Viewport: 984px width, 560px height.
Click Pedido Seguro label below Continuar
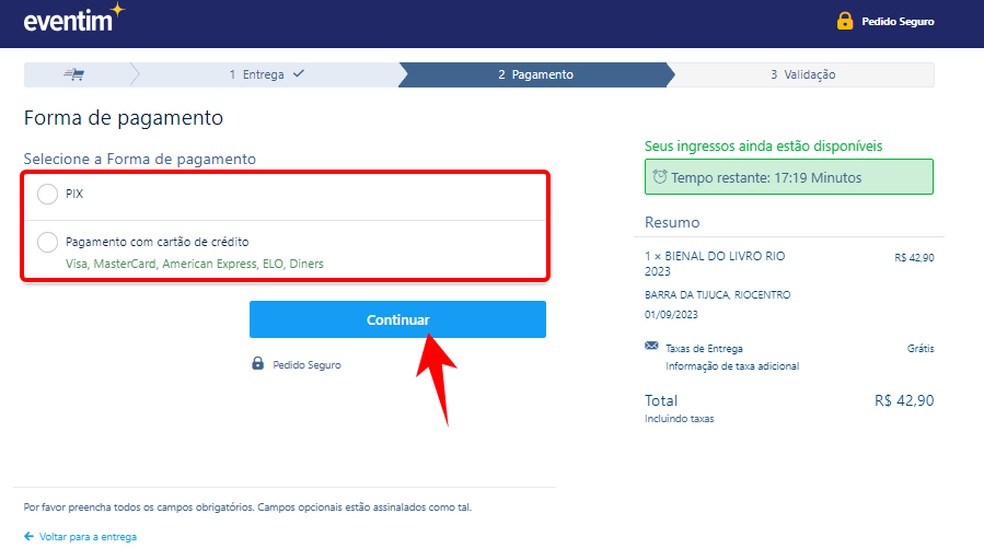click(307, 365)
